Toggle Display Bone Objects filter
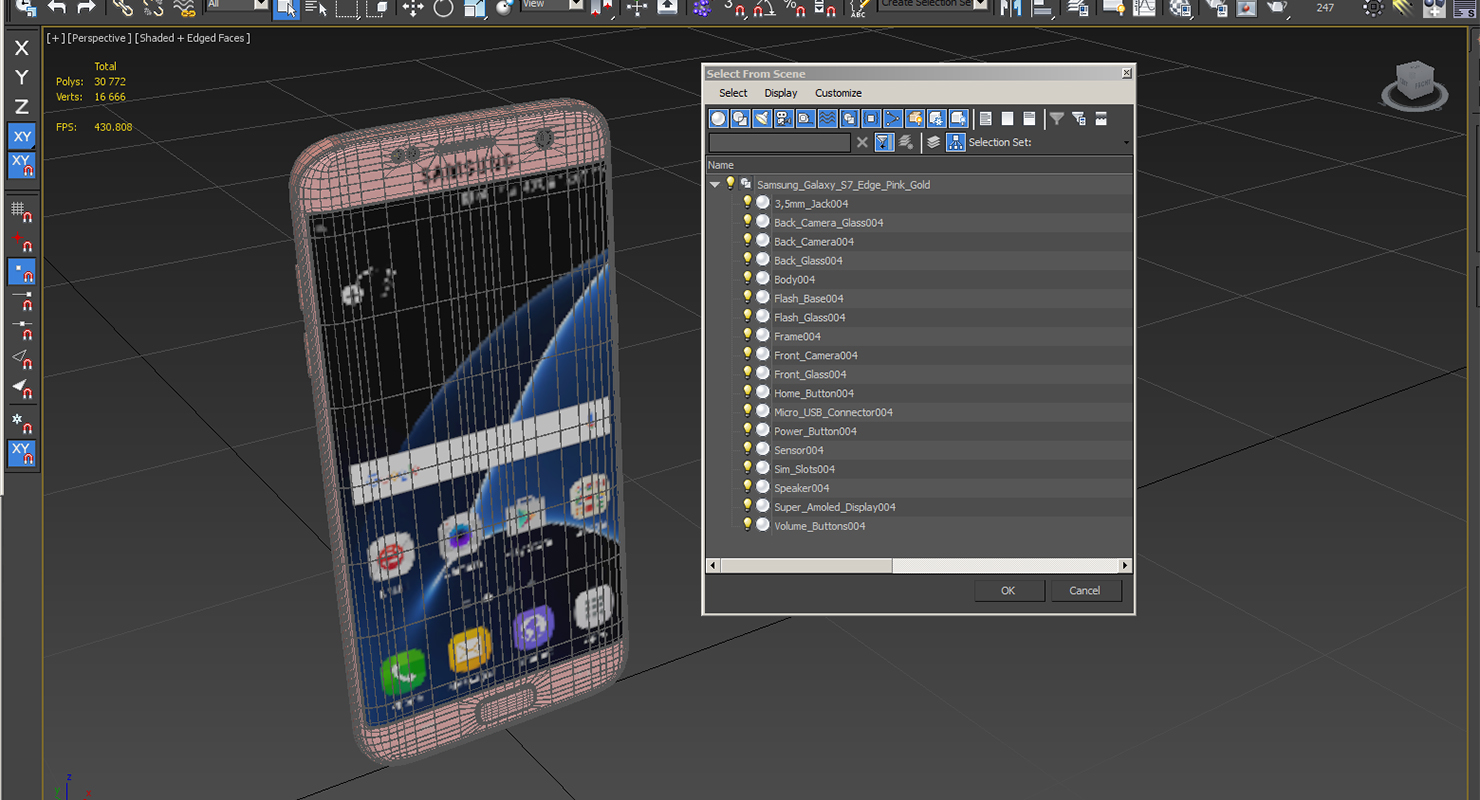This screenshot has height=800, width=1480. pyautogui.click(x=893, y=119)
